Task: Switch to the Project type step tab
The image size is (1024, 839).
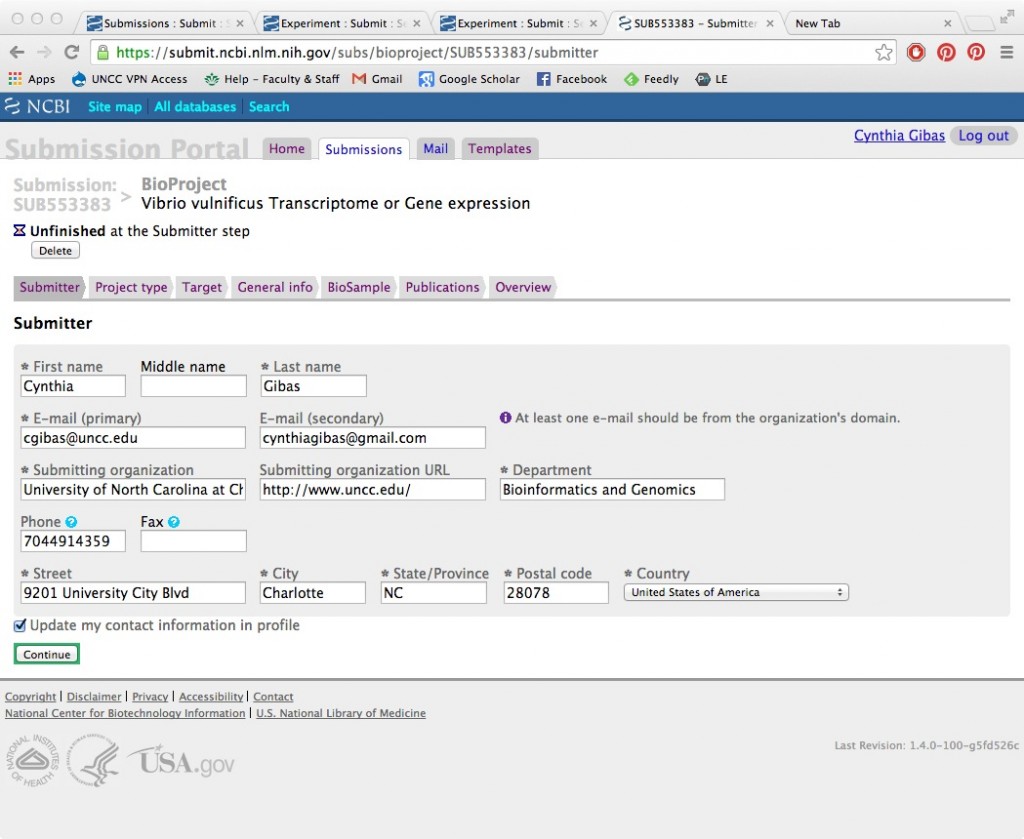Action: [x=131, y=287]
